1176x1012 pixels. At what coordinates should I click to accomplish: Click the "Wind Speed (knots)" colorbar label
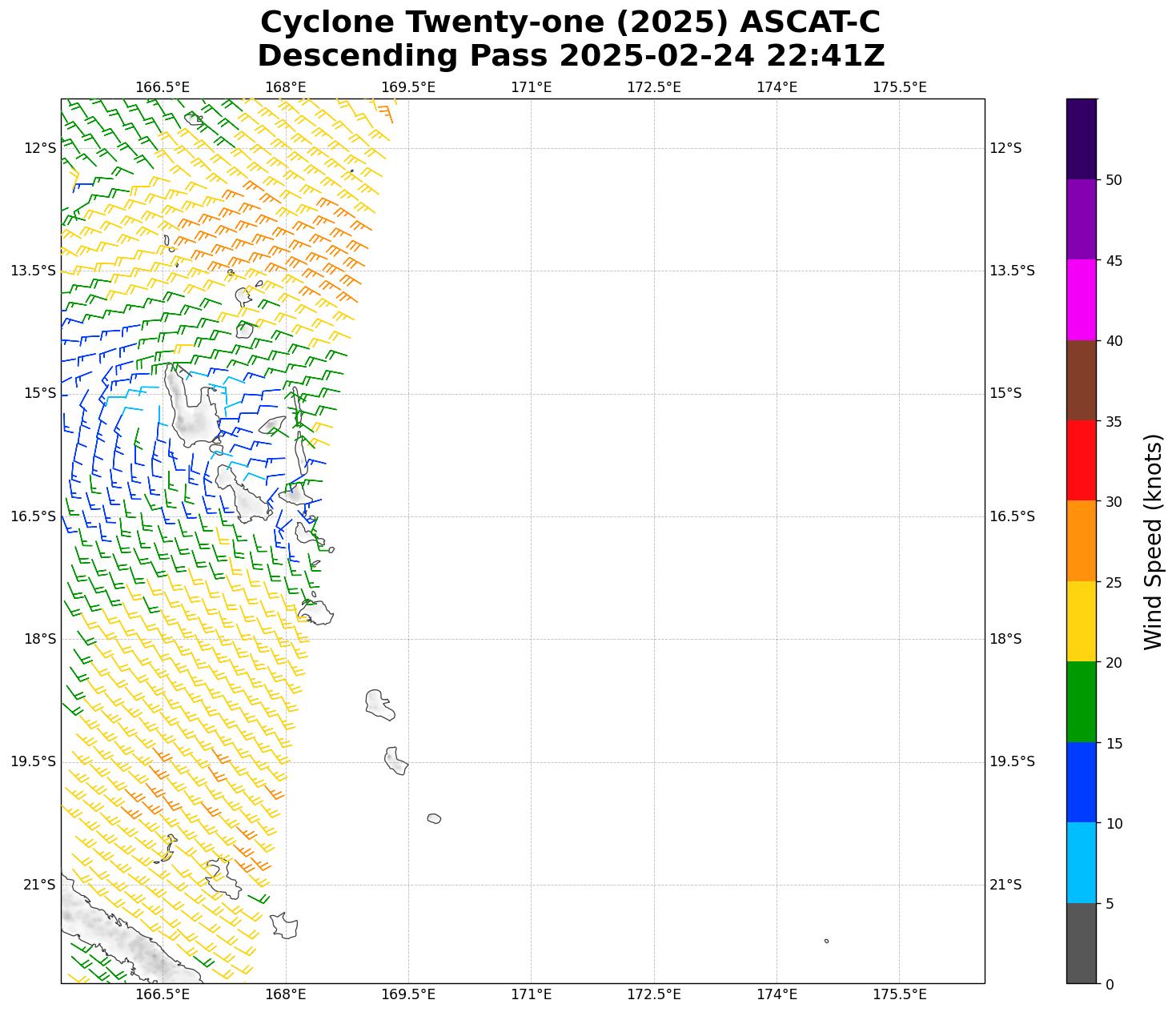click(1152, 541)
